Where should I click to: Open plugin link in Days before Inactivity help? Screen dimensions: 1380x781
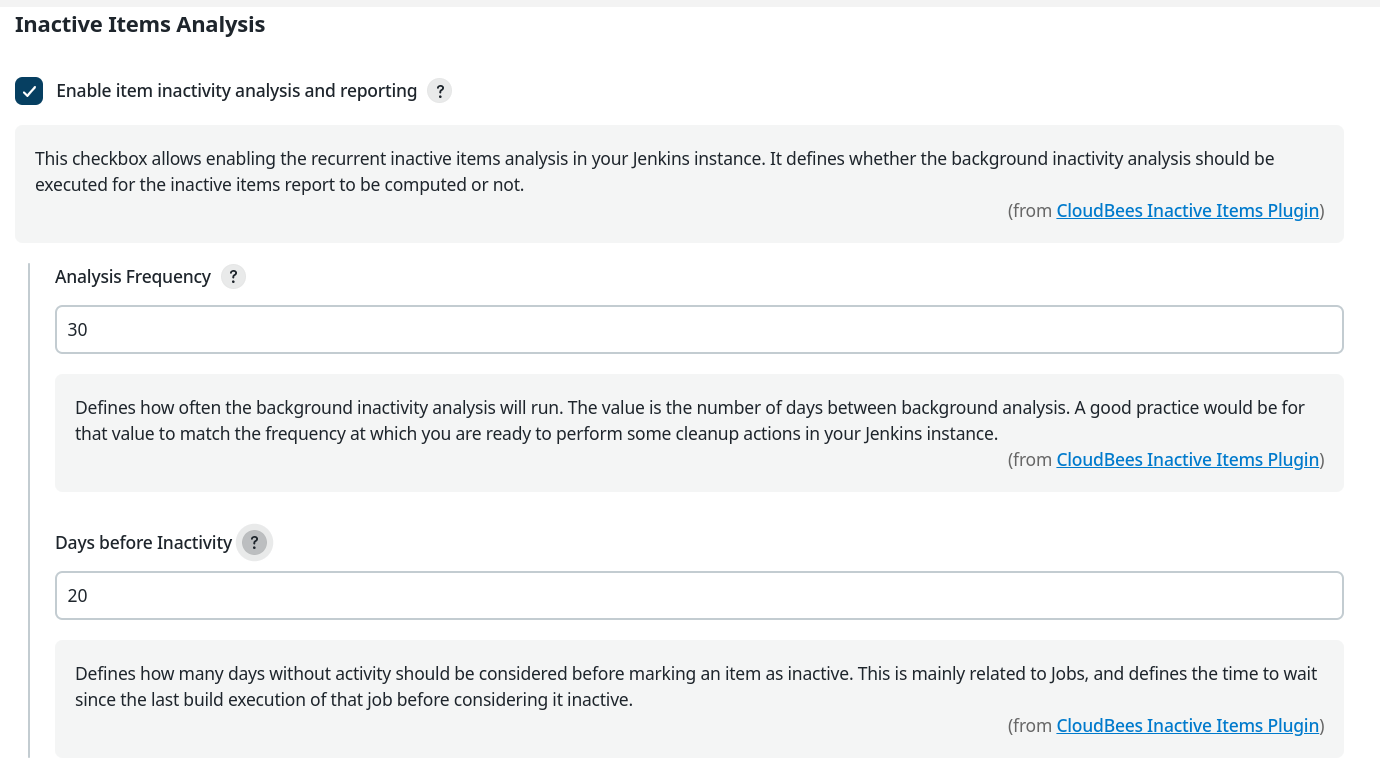point(1188,725)
